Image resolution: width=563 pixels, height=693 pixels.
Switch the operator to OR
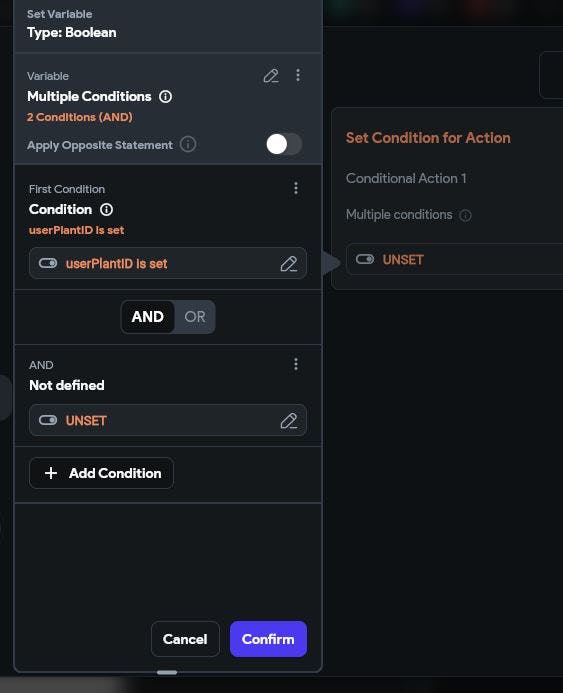click(195, 317)
